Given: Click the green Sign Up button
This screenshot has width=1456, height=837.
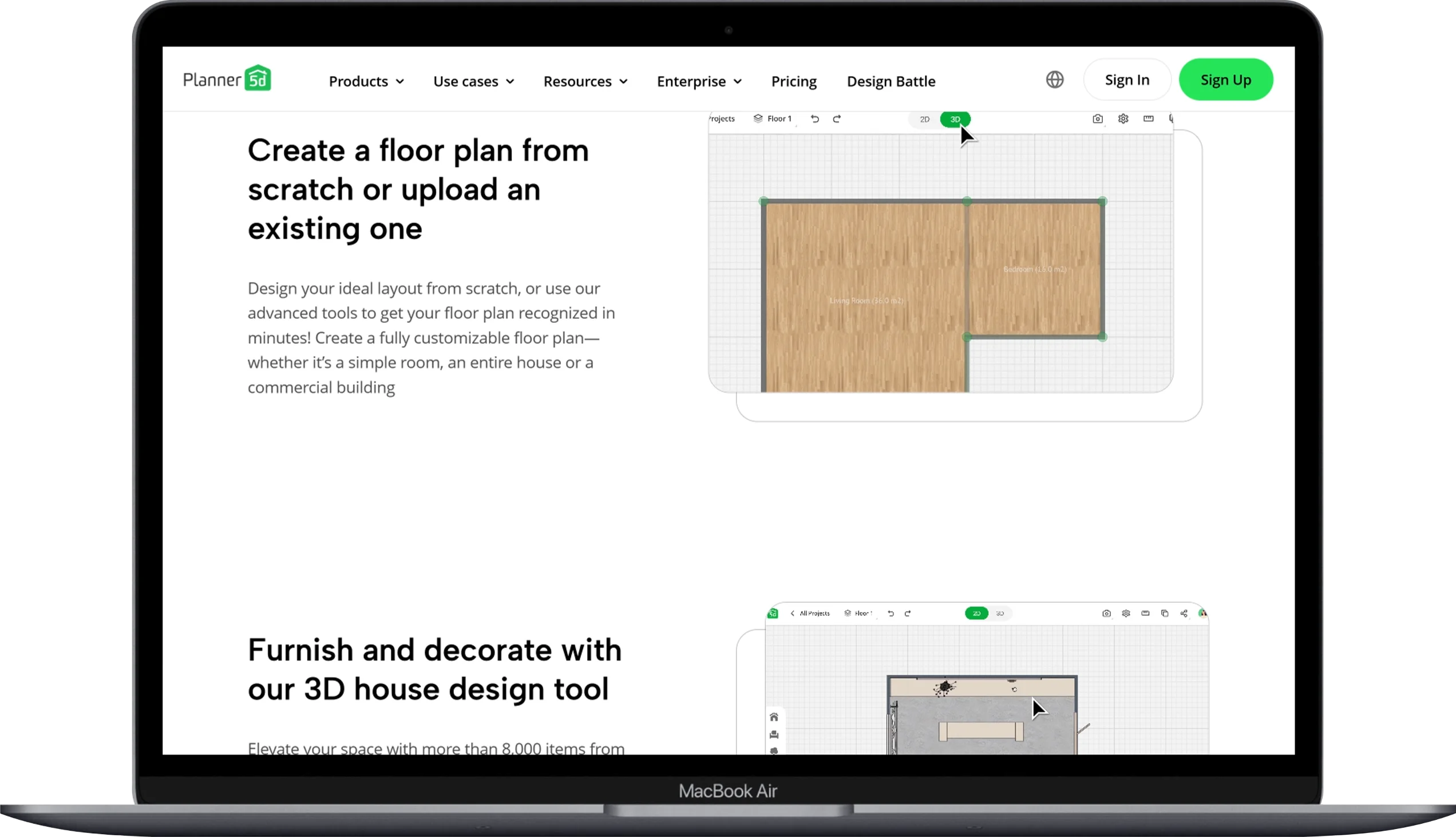Looking at the screenshot, I should coord(1225,80).
